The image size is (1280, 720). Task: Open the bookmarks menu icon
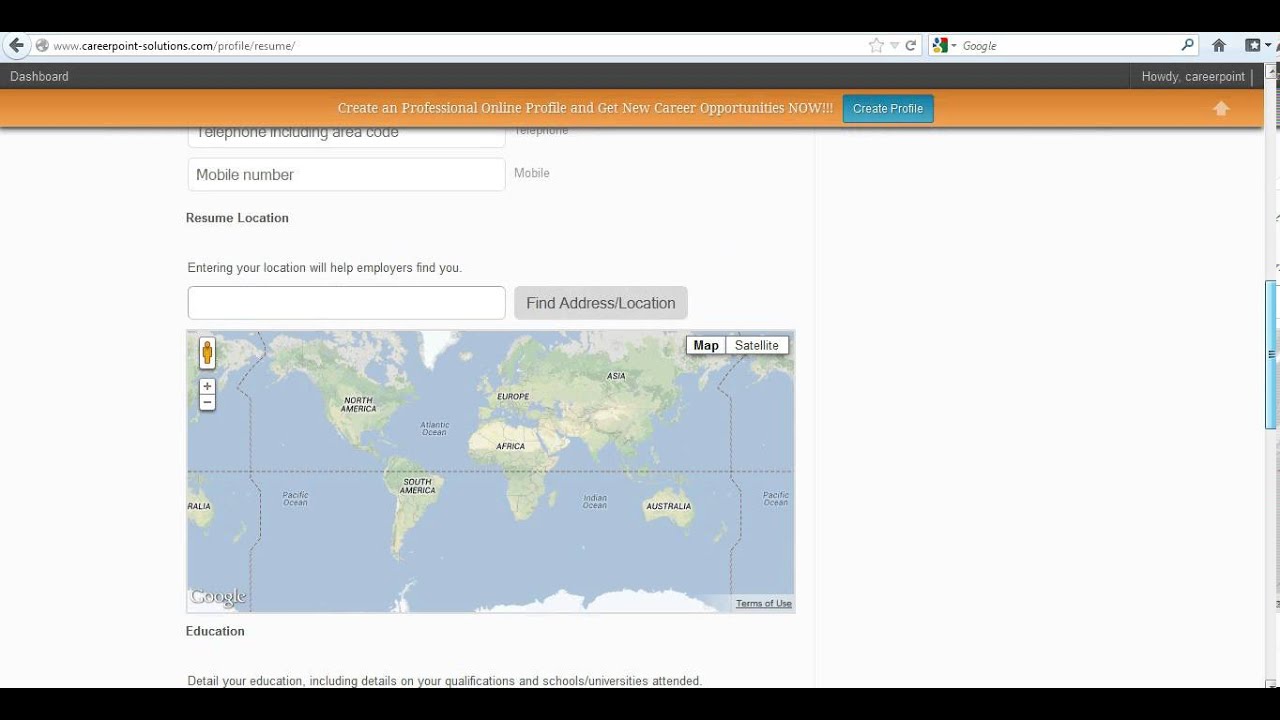pos(1253,45)
